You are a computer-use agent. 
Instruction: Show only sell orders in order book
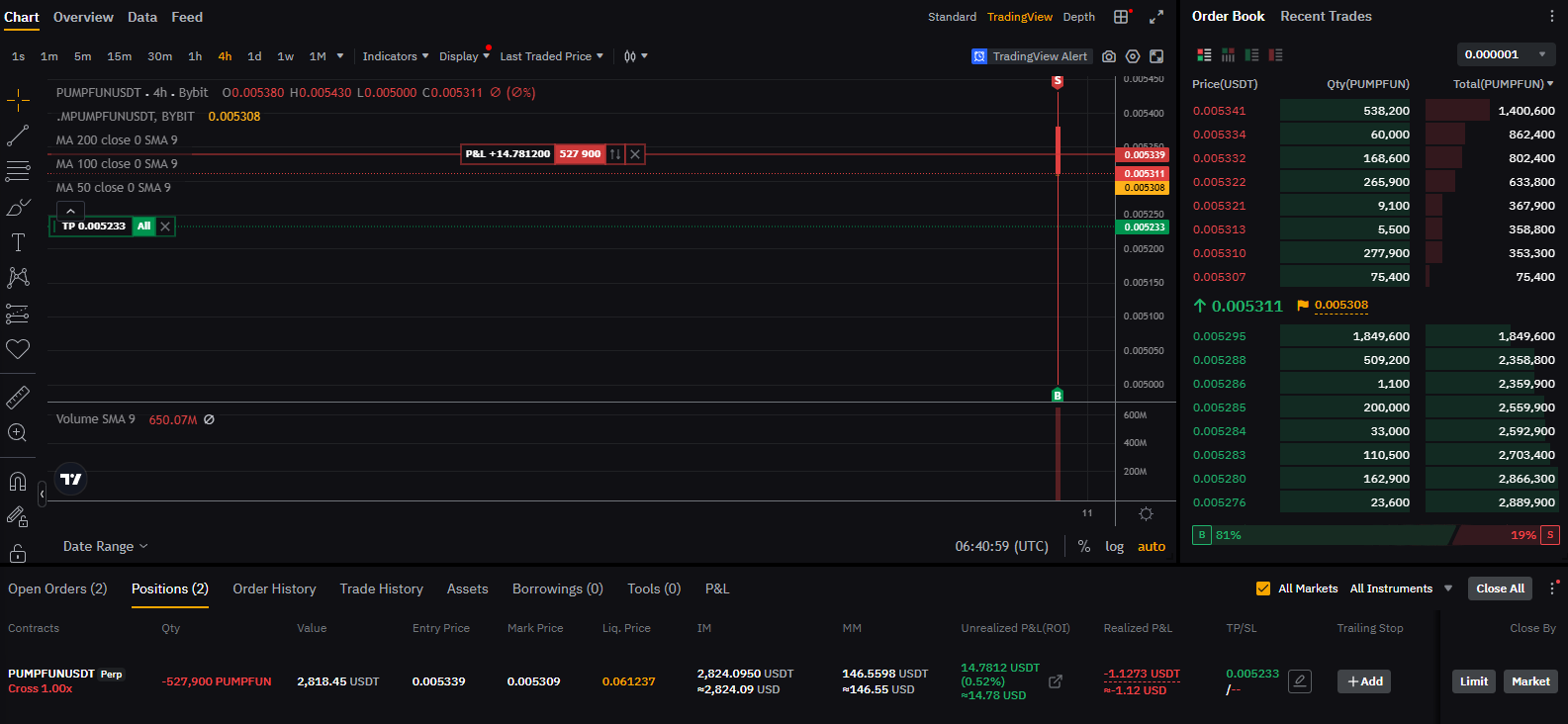point(1275,55)
